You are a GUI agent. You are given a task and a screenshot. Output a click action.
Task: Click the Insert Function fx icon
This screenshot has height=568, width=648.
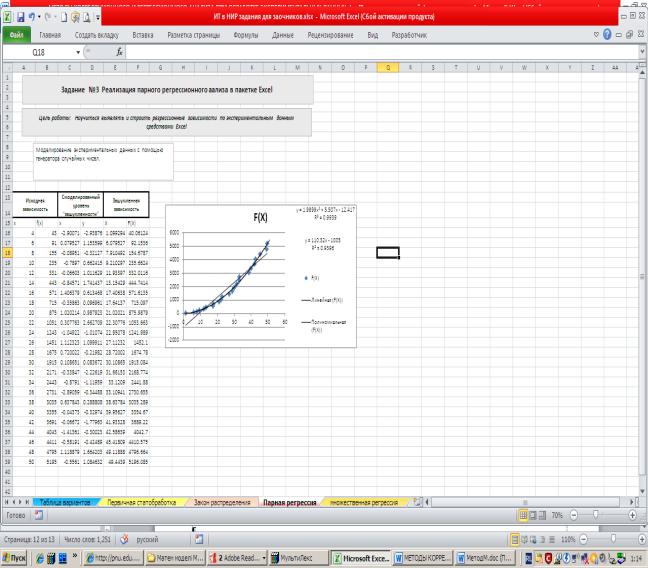click(120, 51)
